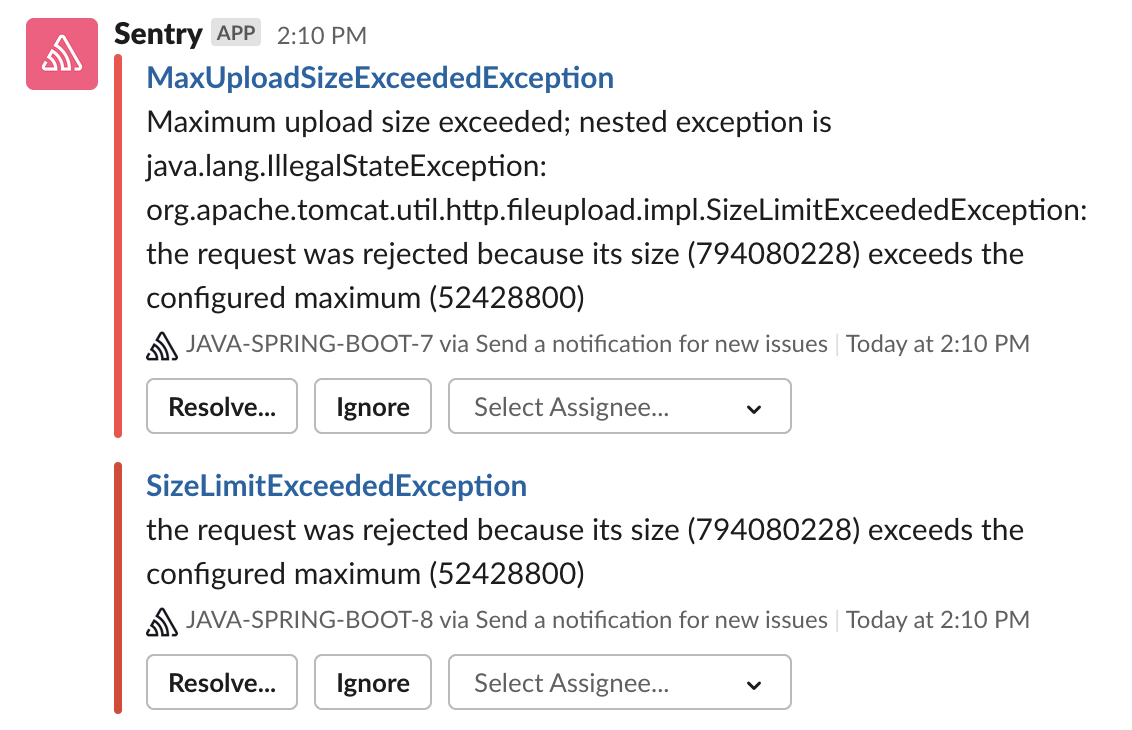Ignore the MaxUploadSizeExceededException alert
The image size is (1132, 730).
(373, 406)
